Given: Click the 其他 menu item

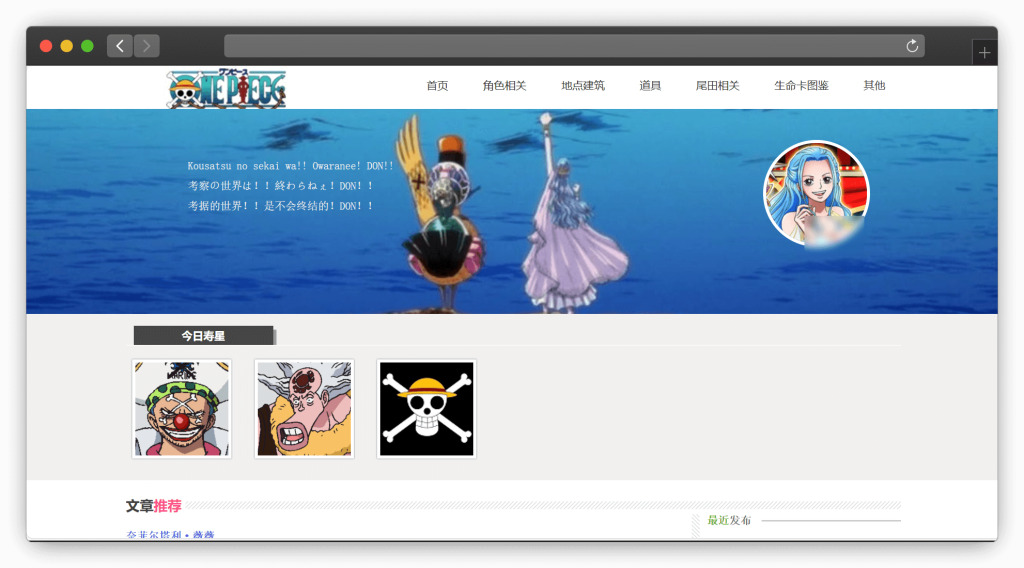Looking at the screenshot, I should (x=874, y=86).
